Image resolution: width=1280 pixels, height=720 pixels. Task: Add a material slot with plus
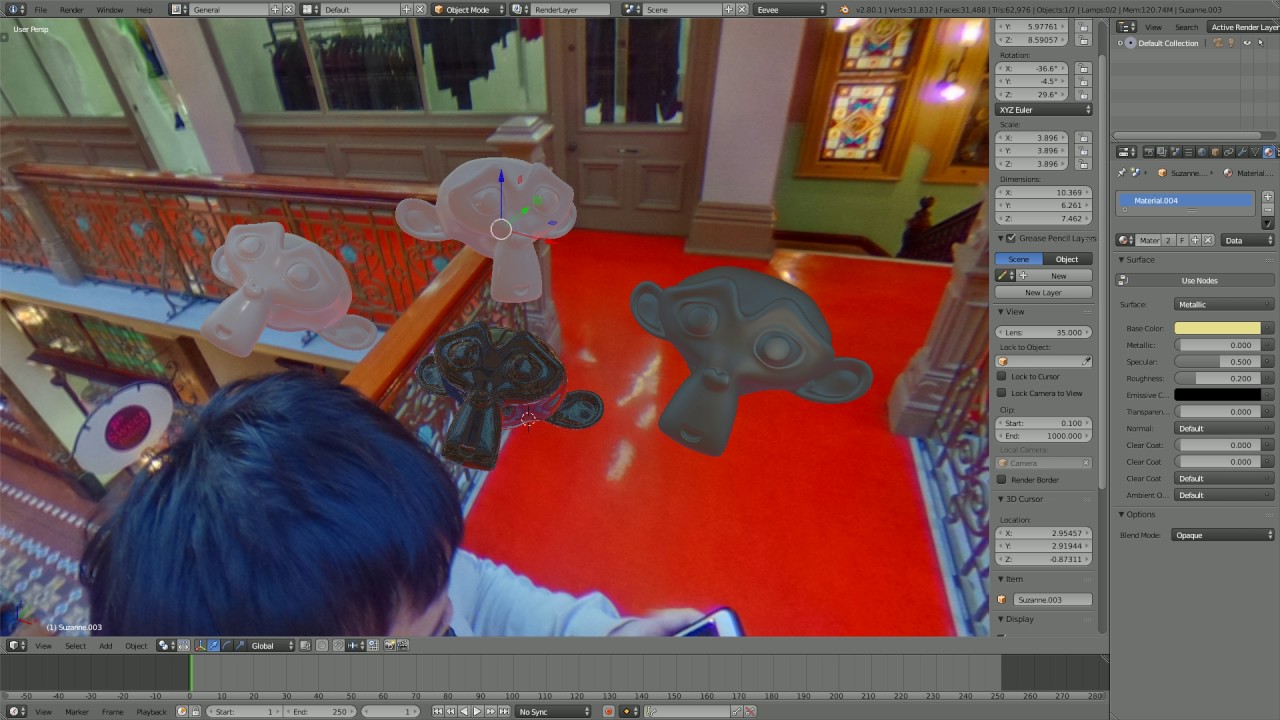(1268, 197)
